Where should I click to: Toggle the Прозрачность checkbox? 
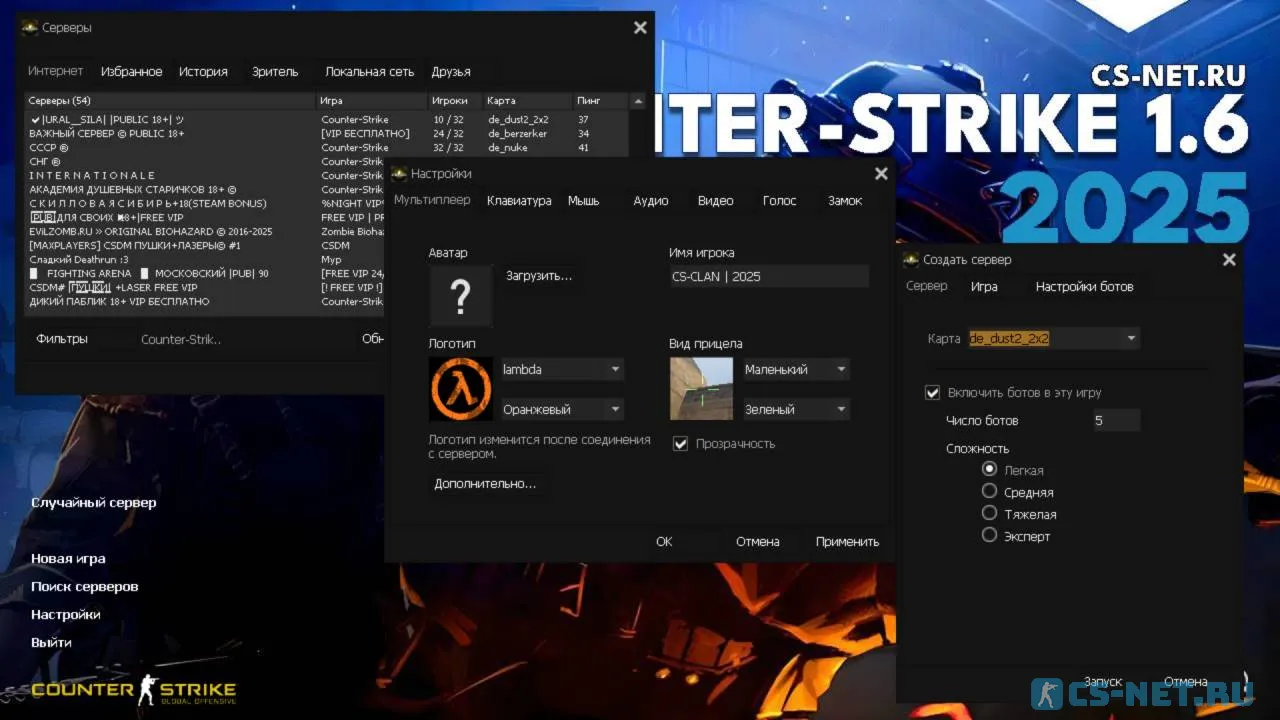click(x=681, y=444)
